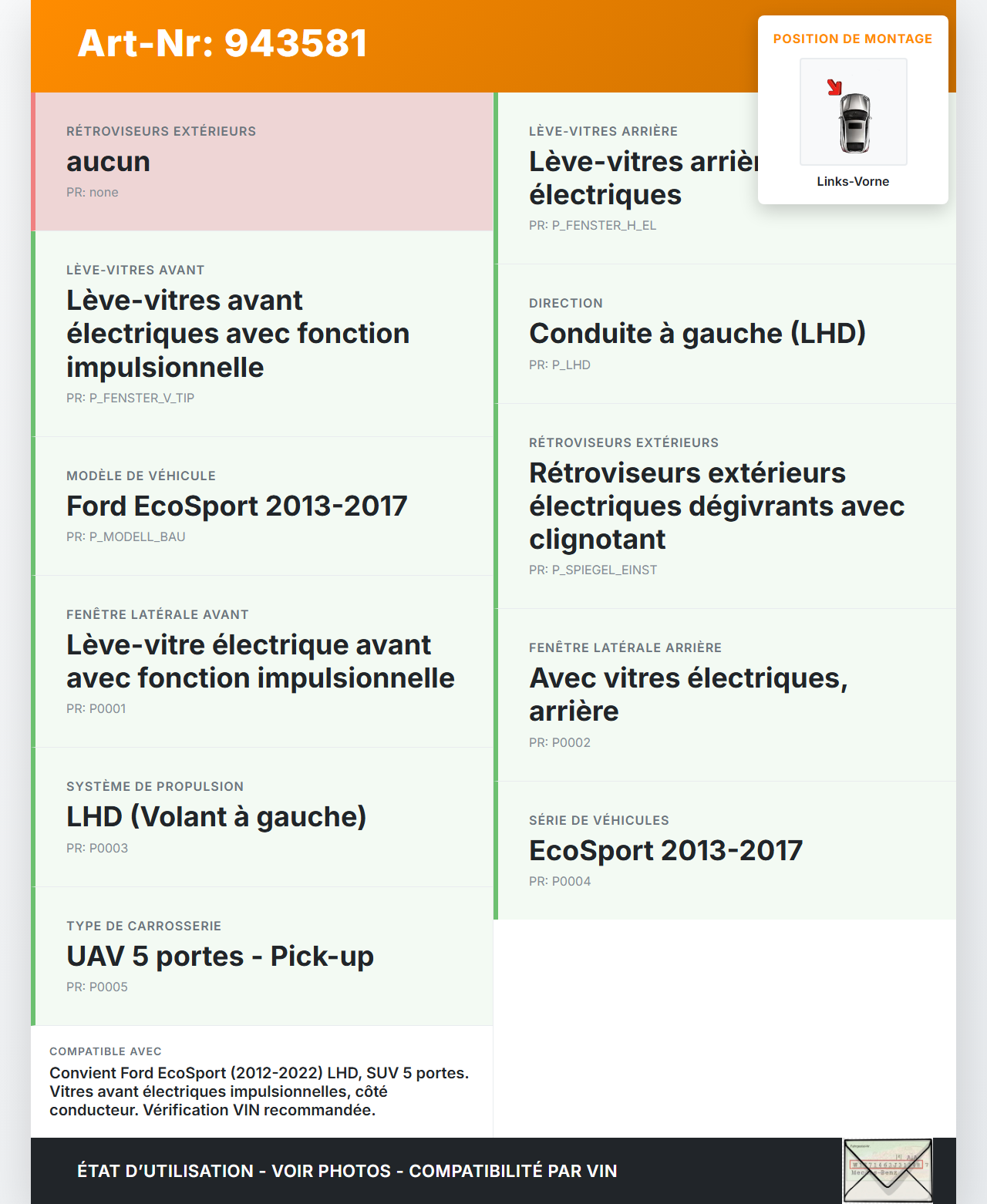Click the 'Compatible avec' description text
Screen dimensions: 987x1204
(259, 1091)
